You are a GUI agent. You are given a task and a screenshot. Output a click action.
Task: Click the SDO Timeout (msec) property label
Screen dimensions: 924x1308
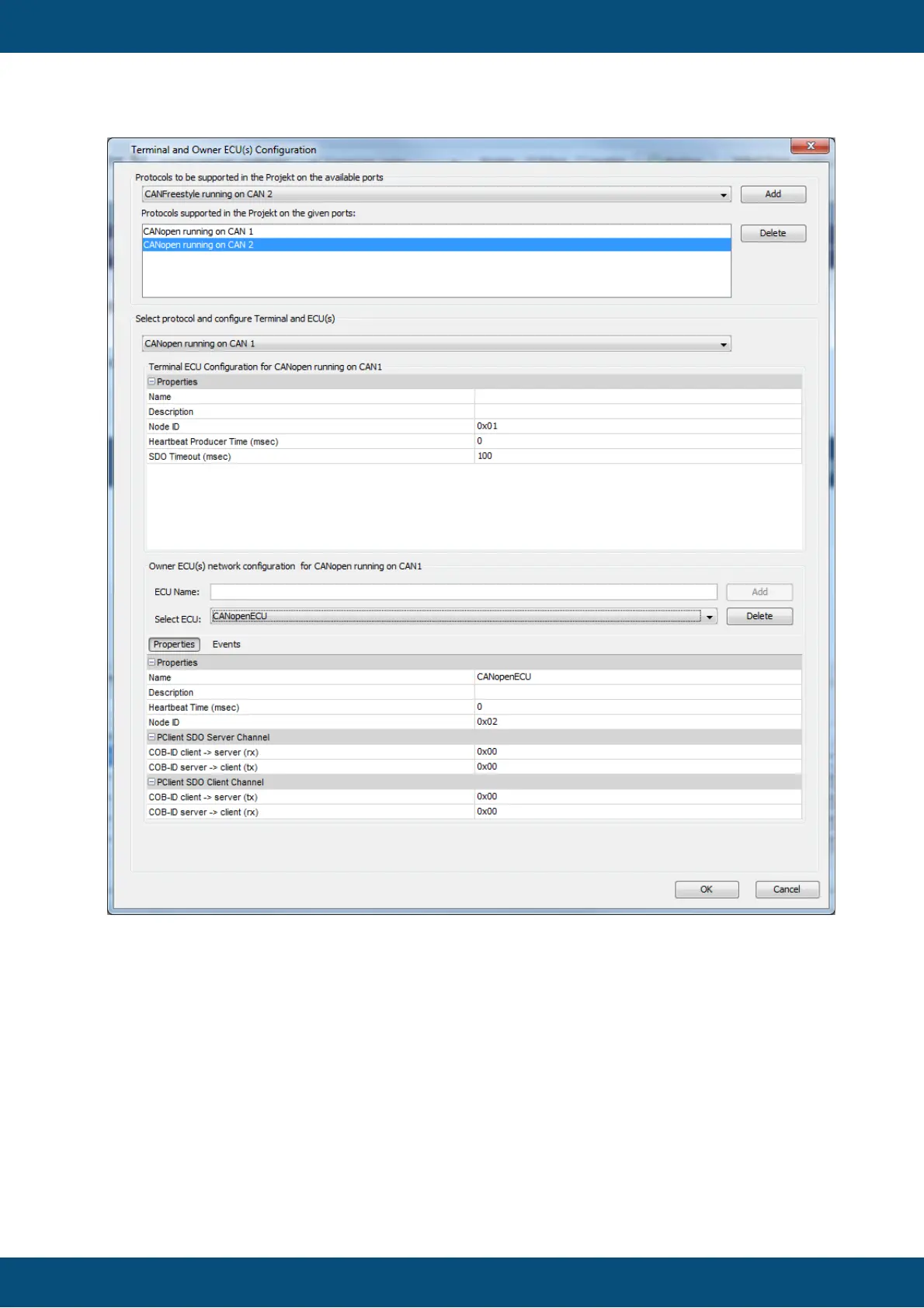189,457
